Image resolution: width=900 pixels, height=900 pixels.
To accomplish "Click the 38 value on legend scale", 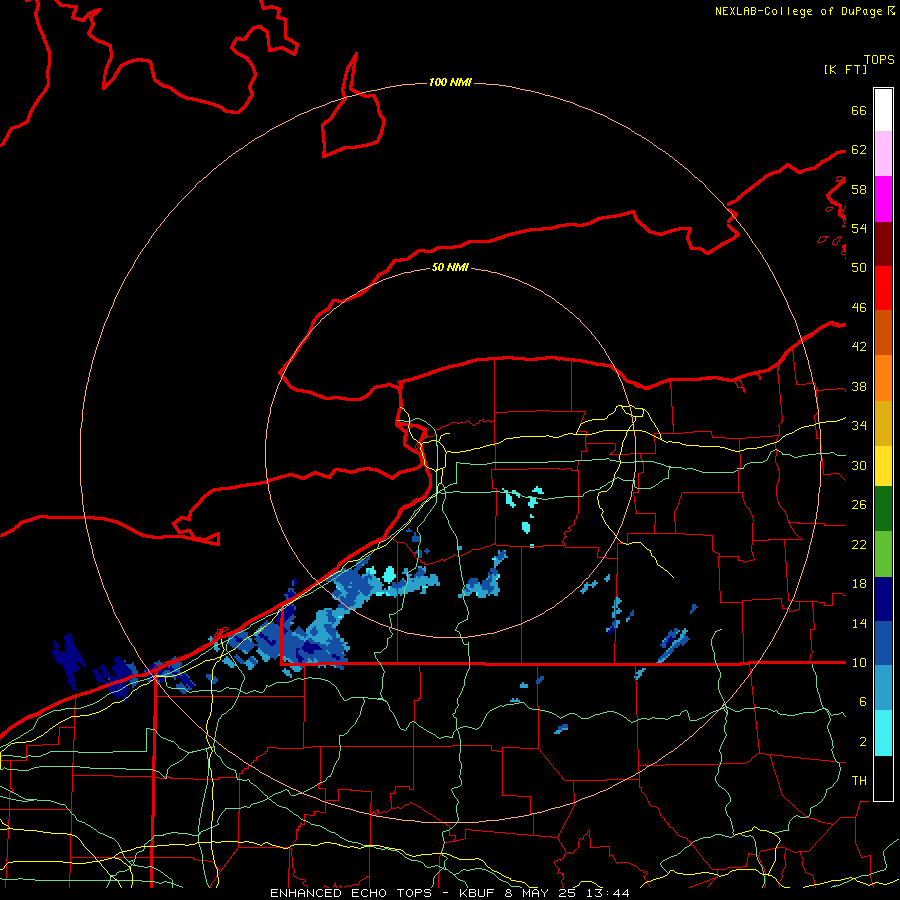I will (x=859, y=386).
